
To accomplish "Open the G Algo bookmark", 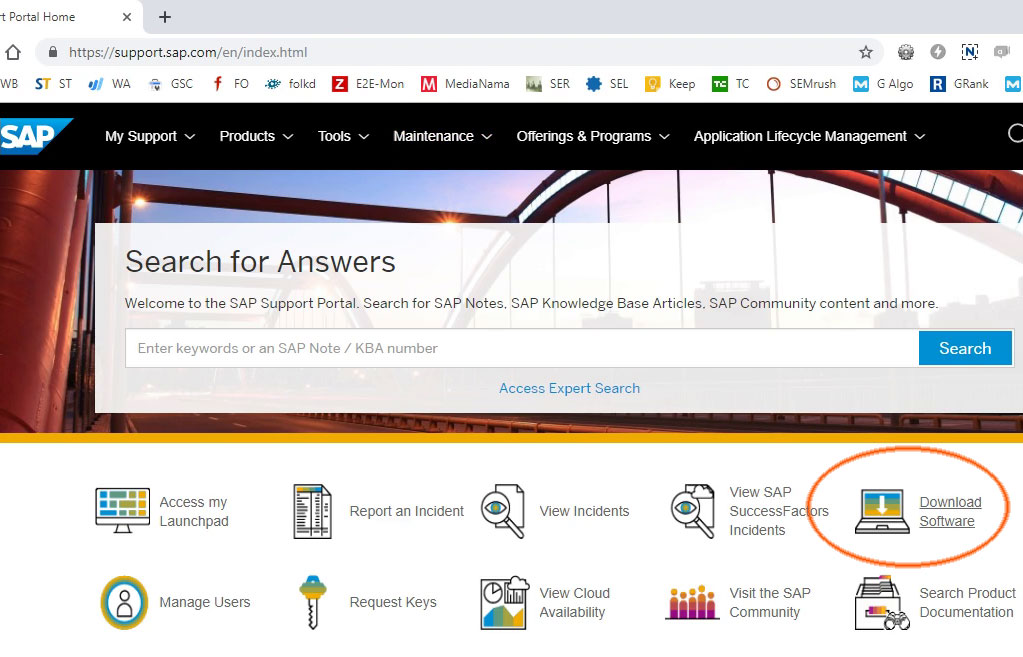I will [883, 84].
